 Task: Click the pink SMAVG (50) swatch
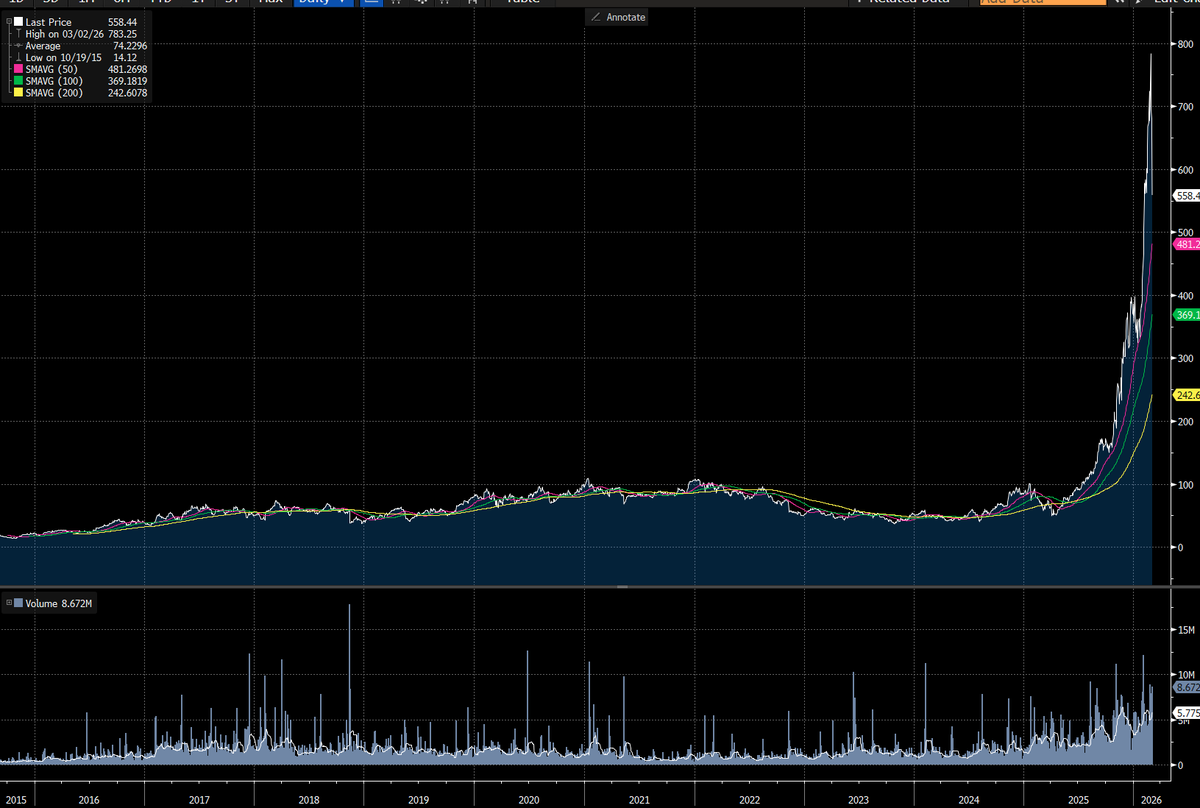tap(19, 69)
